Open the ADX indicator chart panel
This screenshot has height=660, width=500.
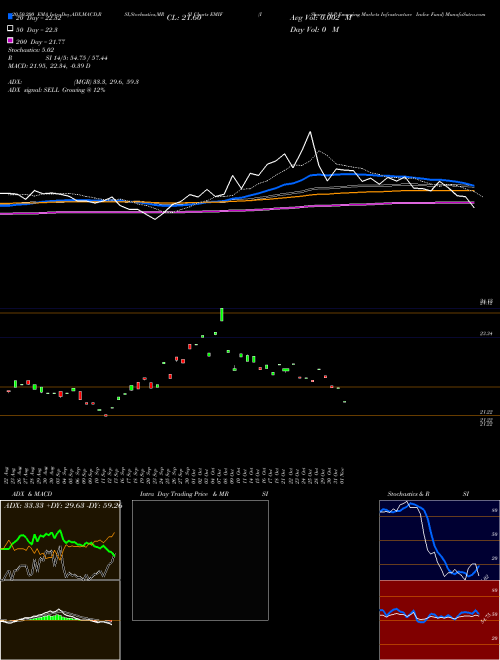pos(60,540)
